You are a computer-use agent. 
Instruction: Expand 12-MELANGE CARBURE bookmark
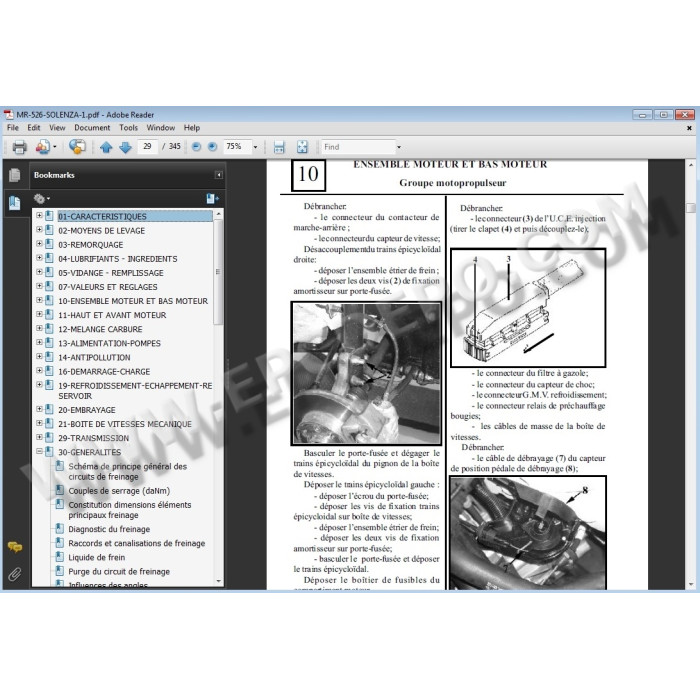[39, 329]
